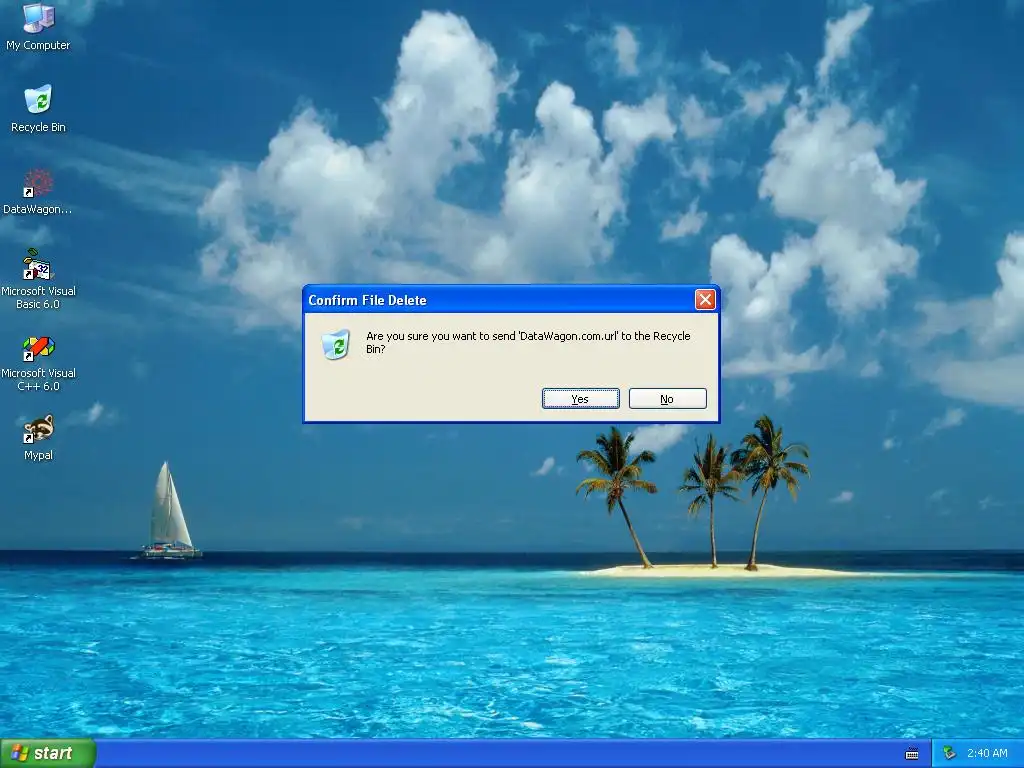
Task: Click the on-screen keyboard tray icon
Action: (912, 754)
